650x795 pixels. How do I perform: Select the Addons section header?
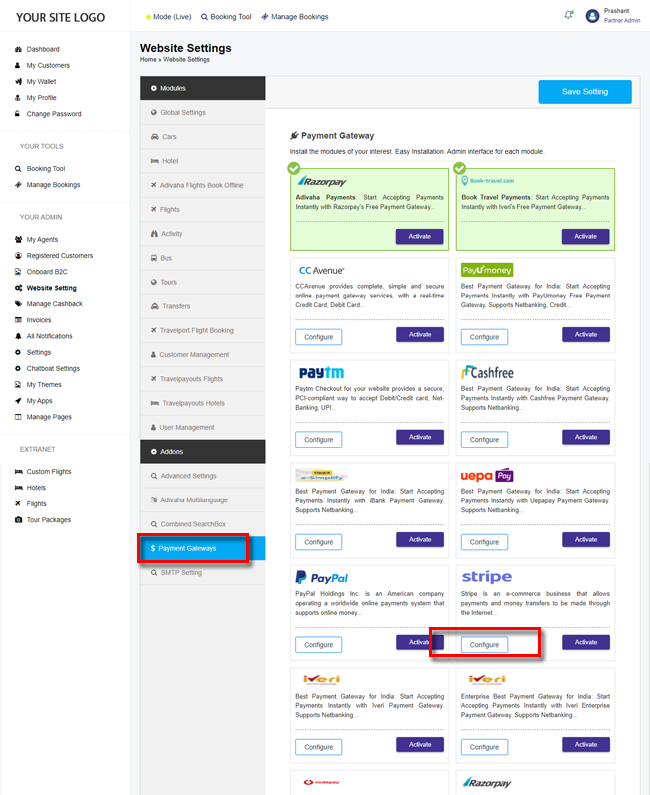[x=203, y=452]
